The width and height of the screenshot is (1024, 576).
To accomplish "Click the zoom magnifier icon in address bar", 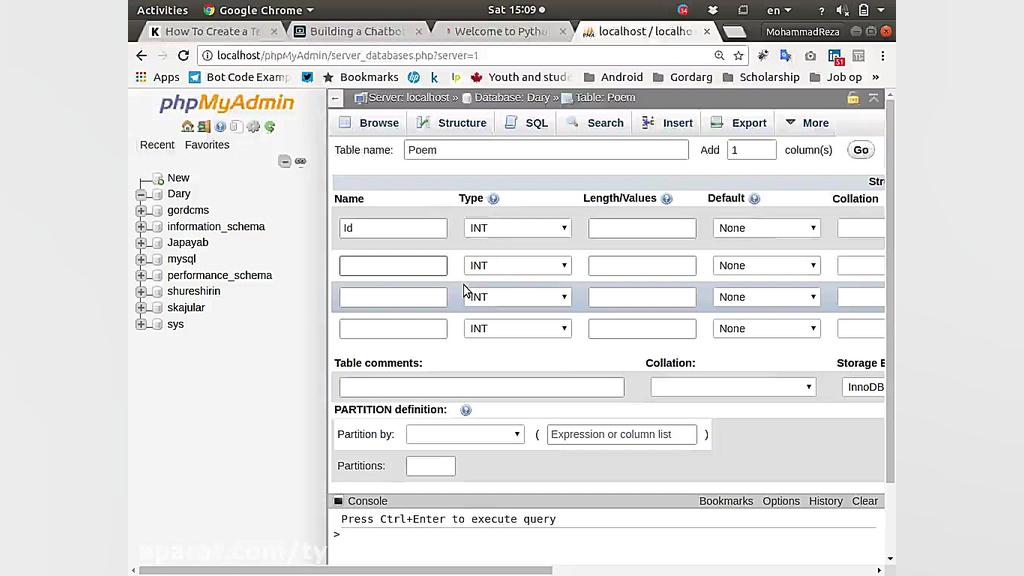I will tap(719, 56).
